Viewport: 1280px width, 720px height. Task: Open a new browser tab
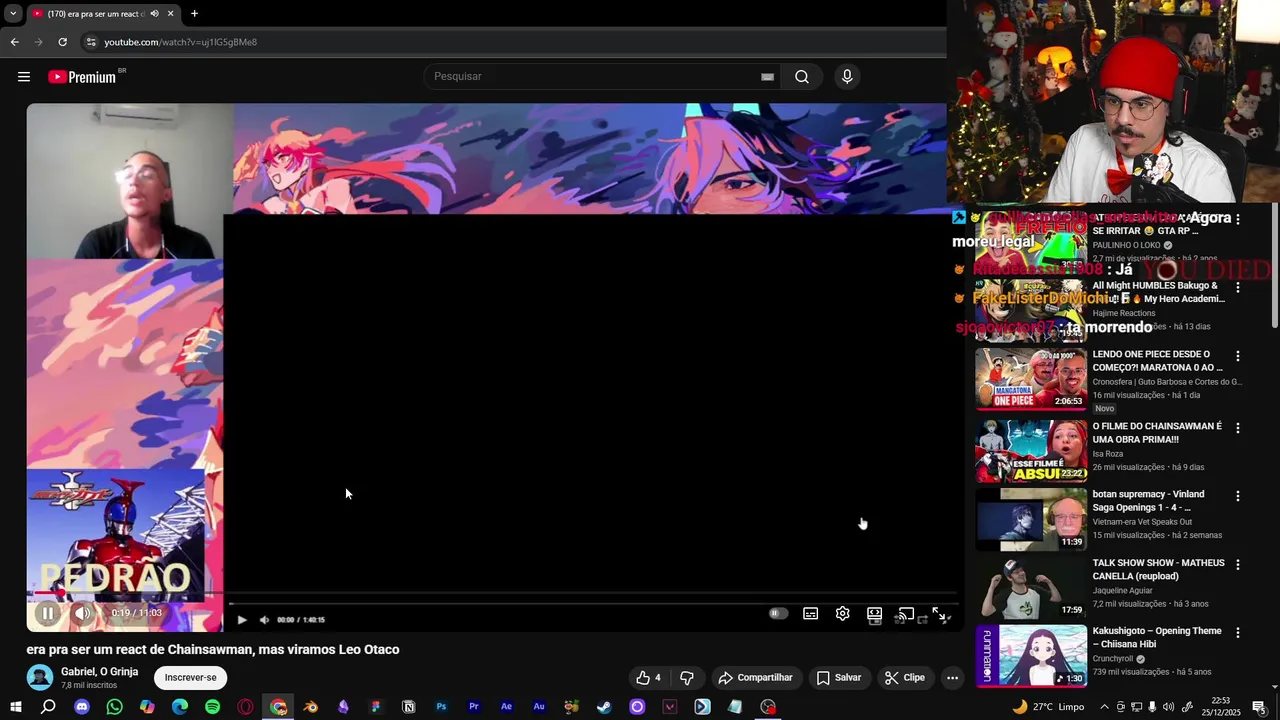coord(194,14)
